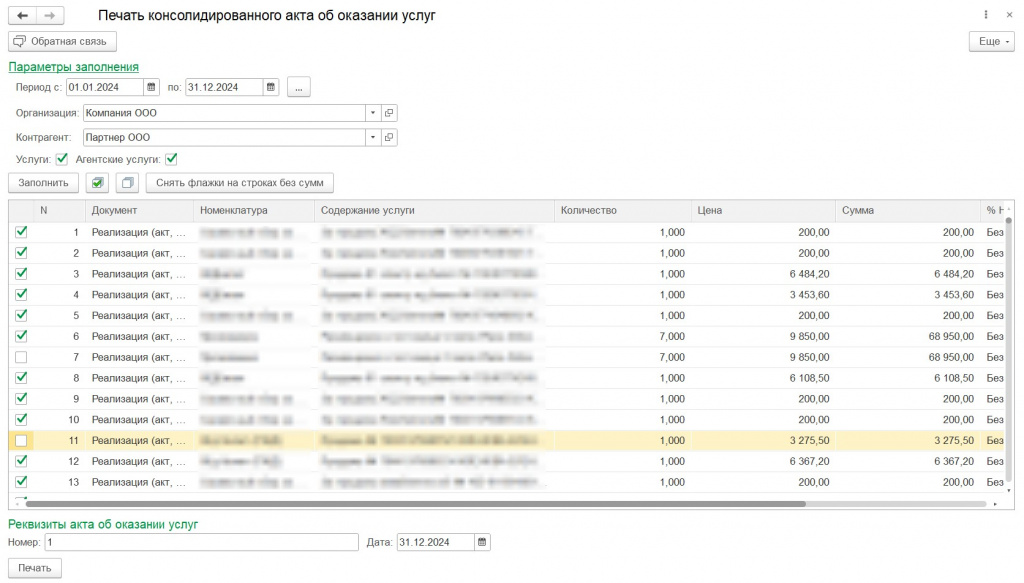Select sum cell 68 950,00 in row 6
The height and width of the screenshot is (583, 1024).
click(907, 336)
